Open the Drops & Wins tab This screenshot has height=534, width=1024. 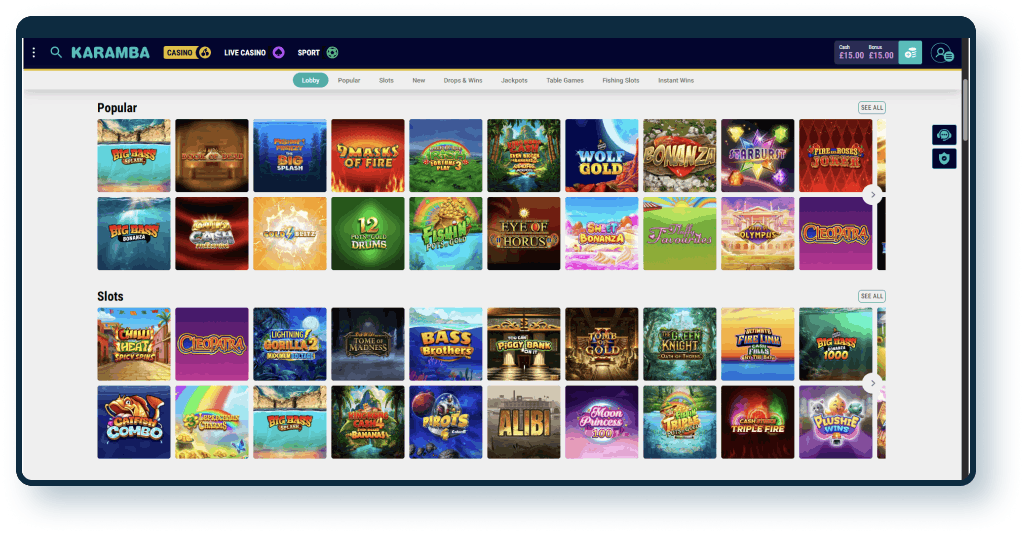coord(462,80)
